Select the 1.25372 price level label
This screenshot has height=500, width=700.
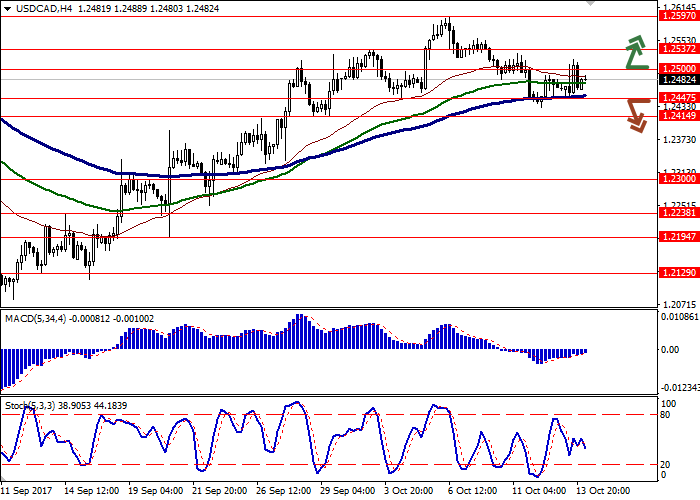pos(679,49)
